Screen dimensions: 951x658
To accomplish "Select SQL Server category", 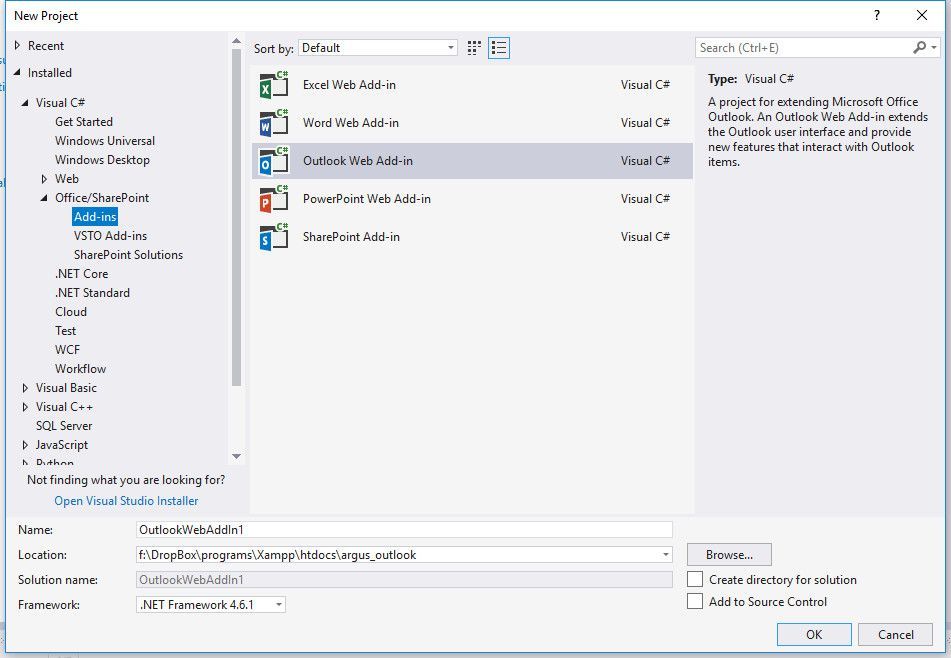I will [x=64, y=426].
